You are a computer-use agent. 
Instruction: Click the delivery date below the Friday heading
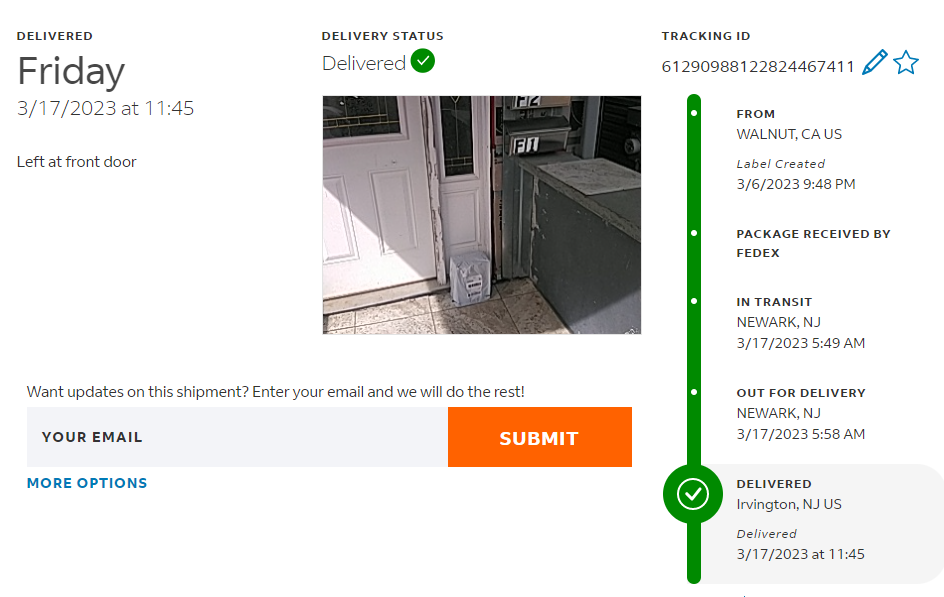pos(105,109)
